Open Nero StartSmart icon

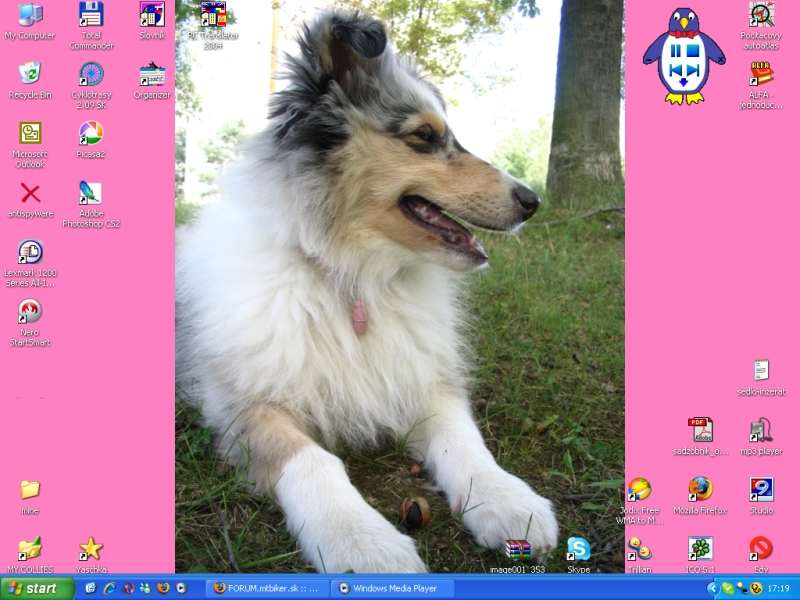point(30,312)
